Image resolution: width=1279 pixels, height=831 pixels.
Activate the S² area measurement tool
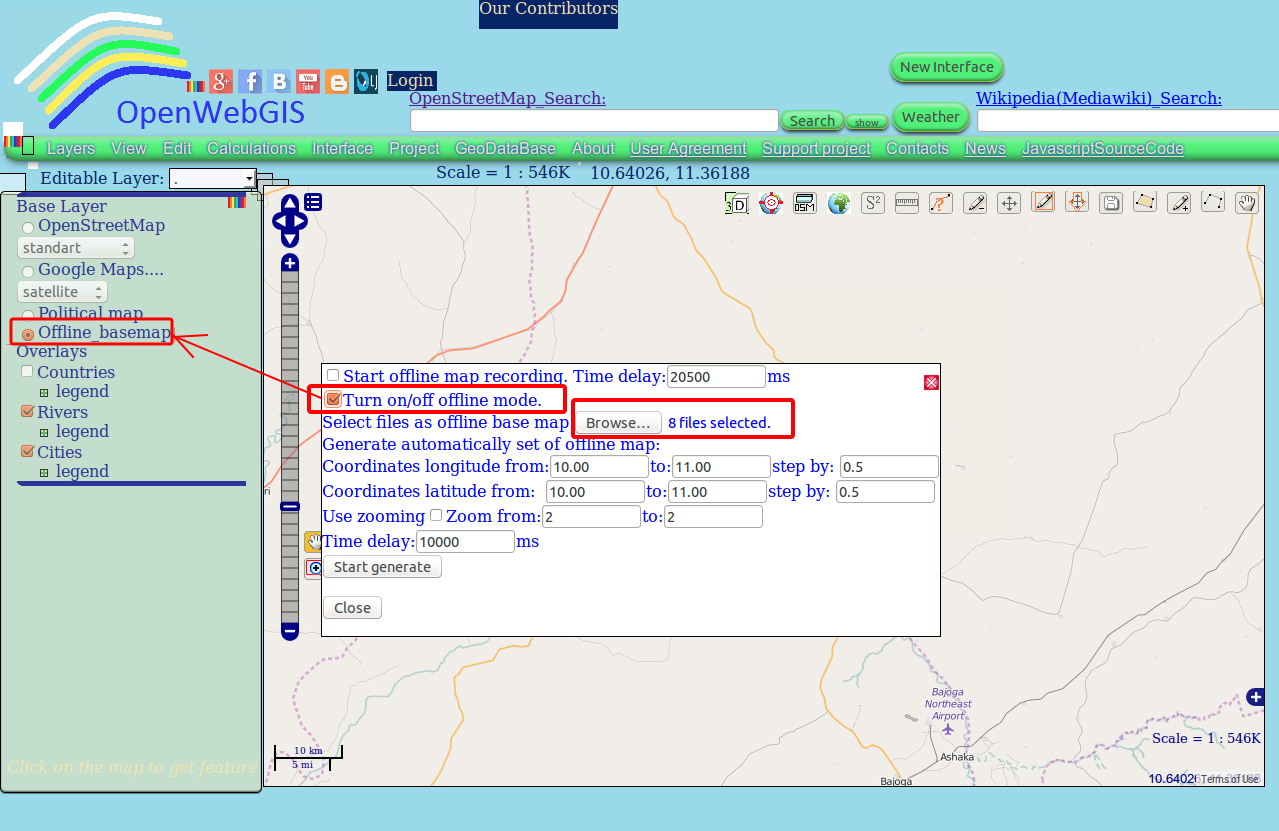point(872,202)
